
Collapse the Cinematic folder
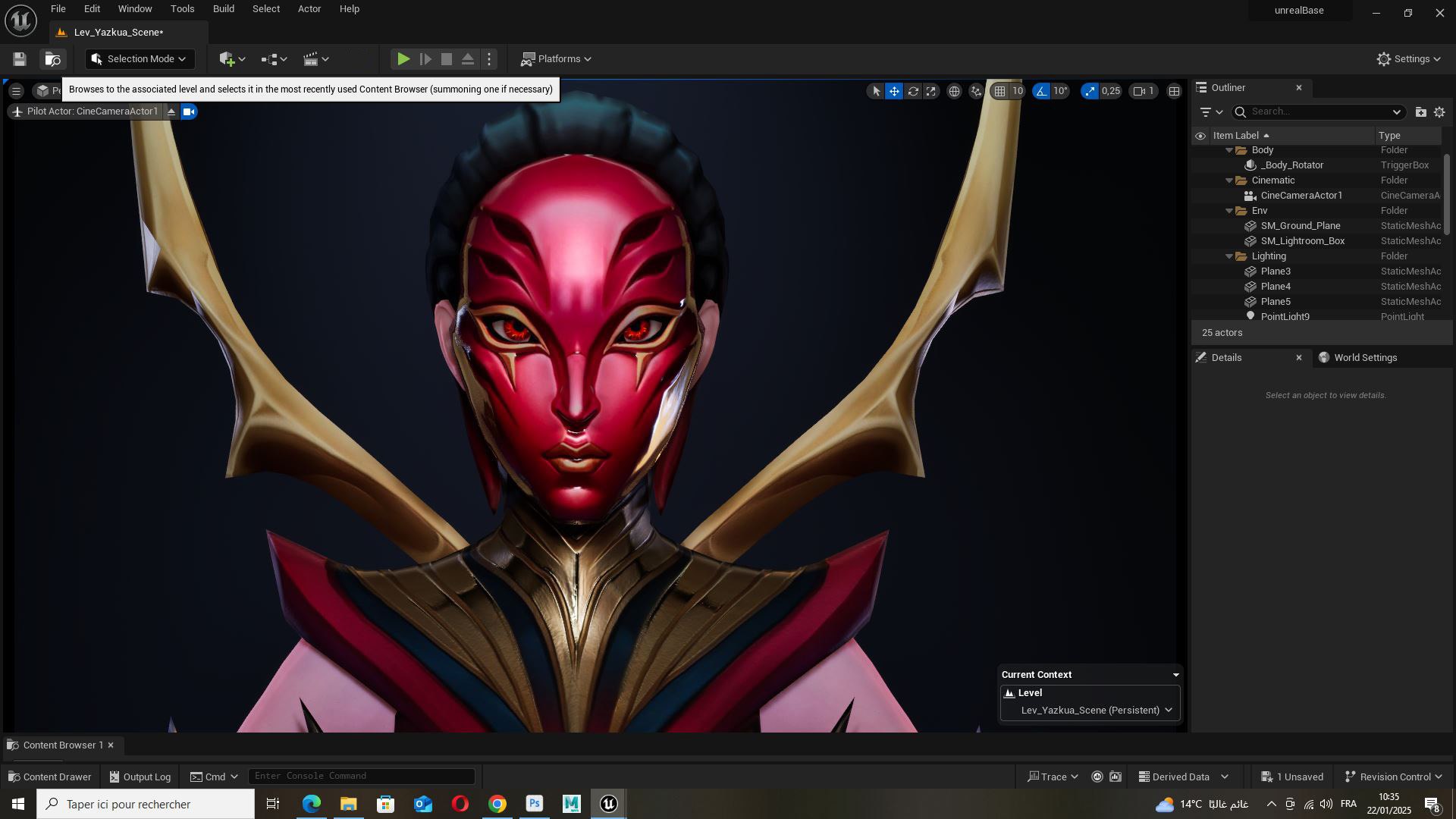tap(1229, 180)
